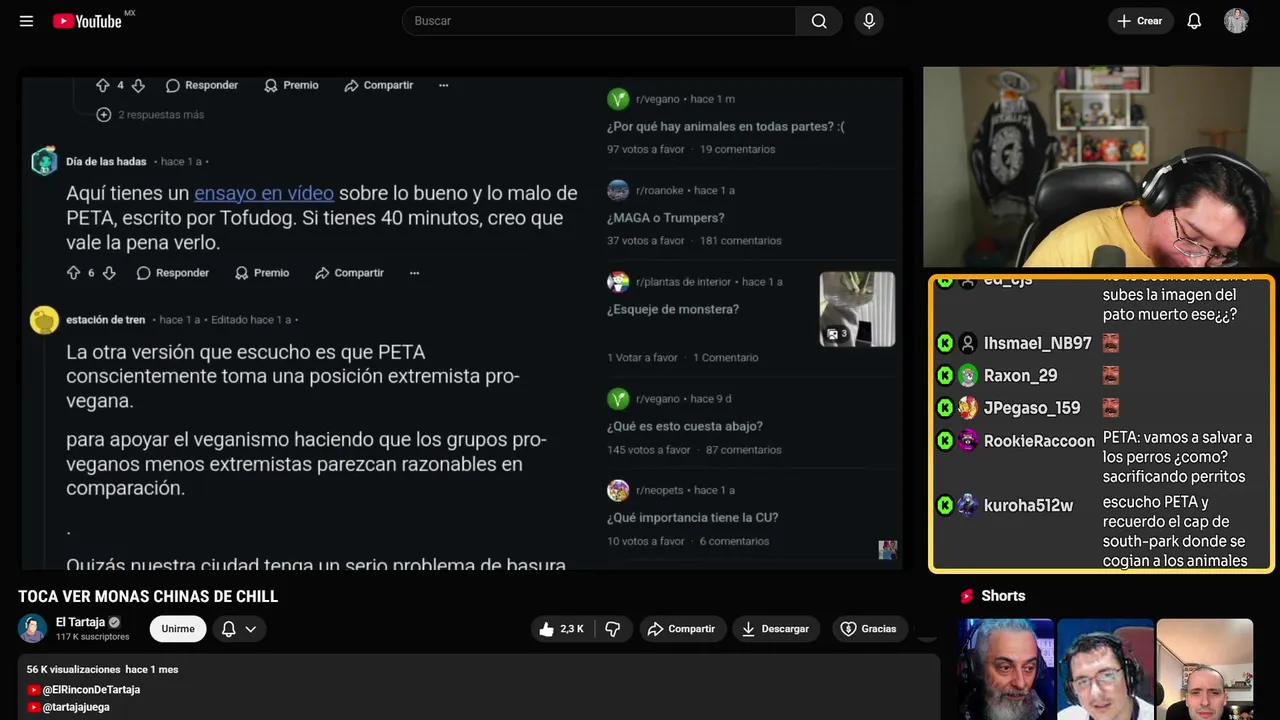Start voice search with microphone icon
This screenshot has height=720, width=1280.
[x=868, y=21]
